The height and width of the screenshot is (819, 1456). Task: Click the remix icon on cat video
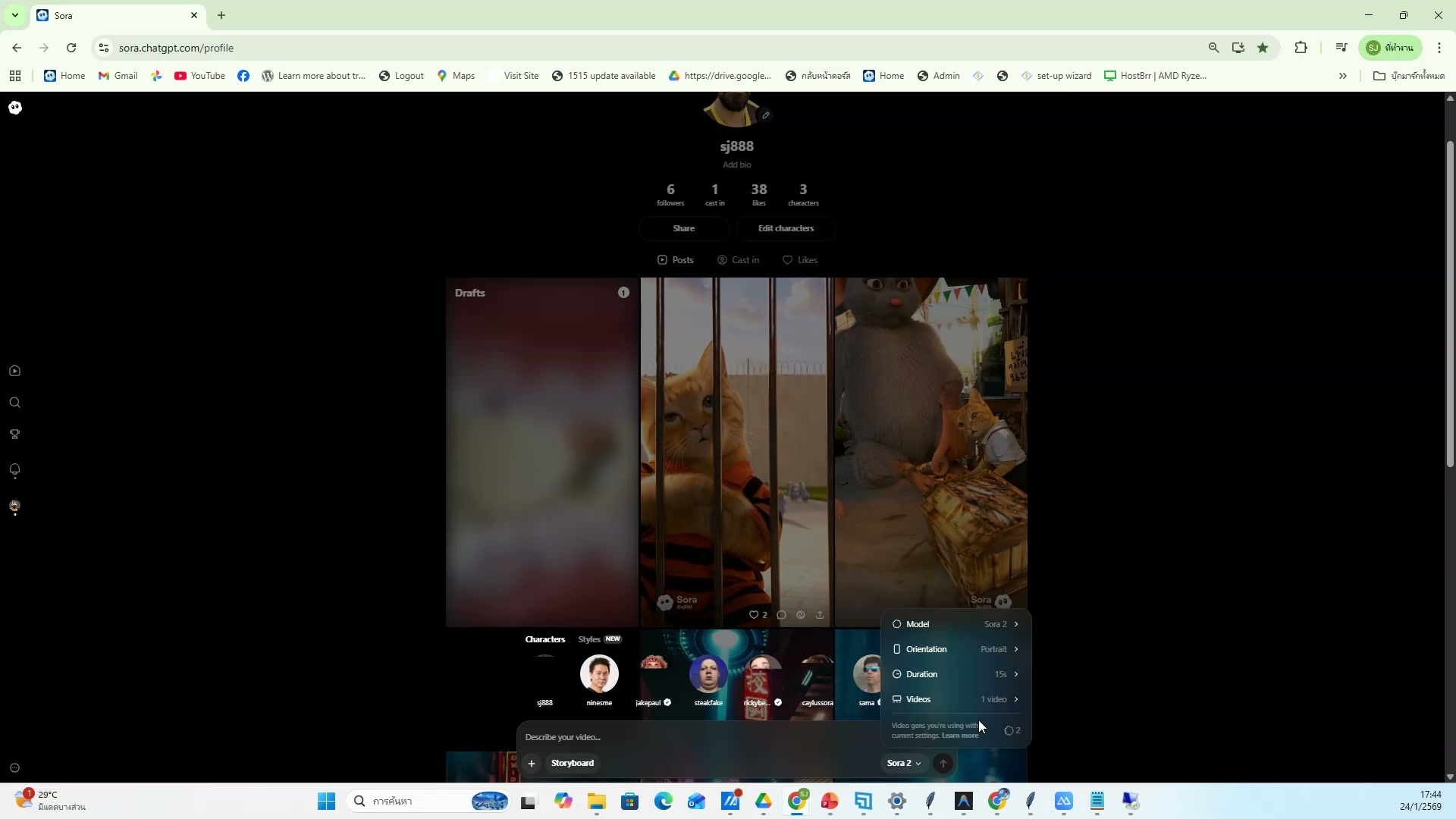point(801,615)
